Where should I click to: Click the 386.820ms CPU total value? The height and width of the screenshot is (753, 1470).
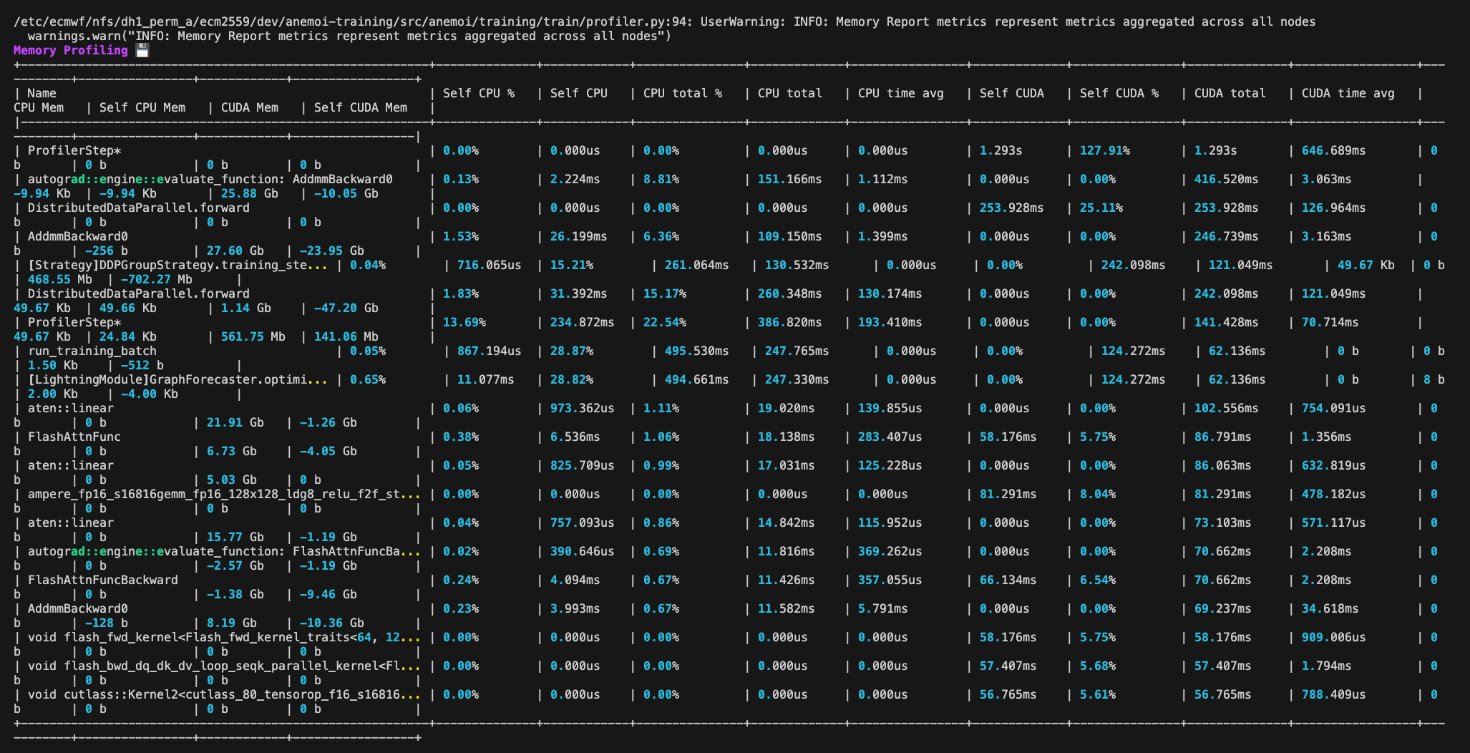pos(791,323)
